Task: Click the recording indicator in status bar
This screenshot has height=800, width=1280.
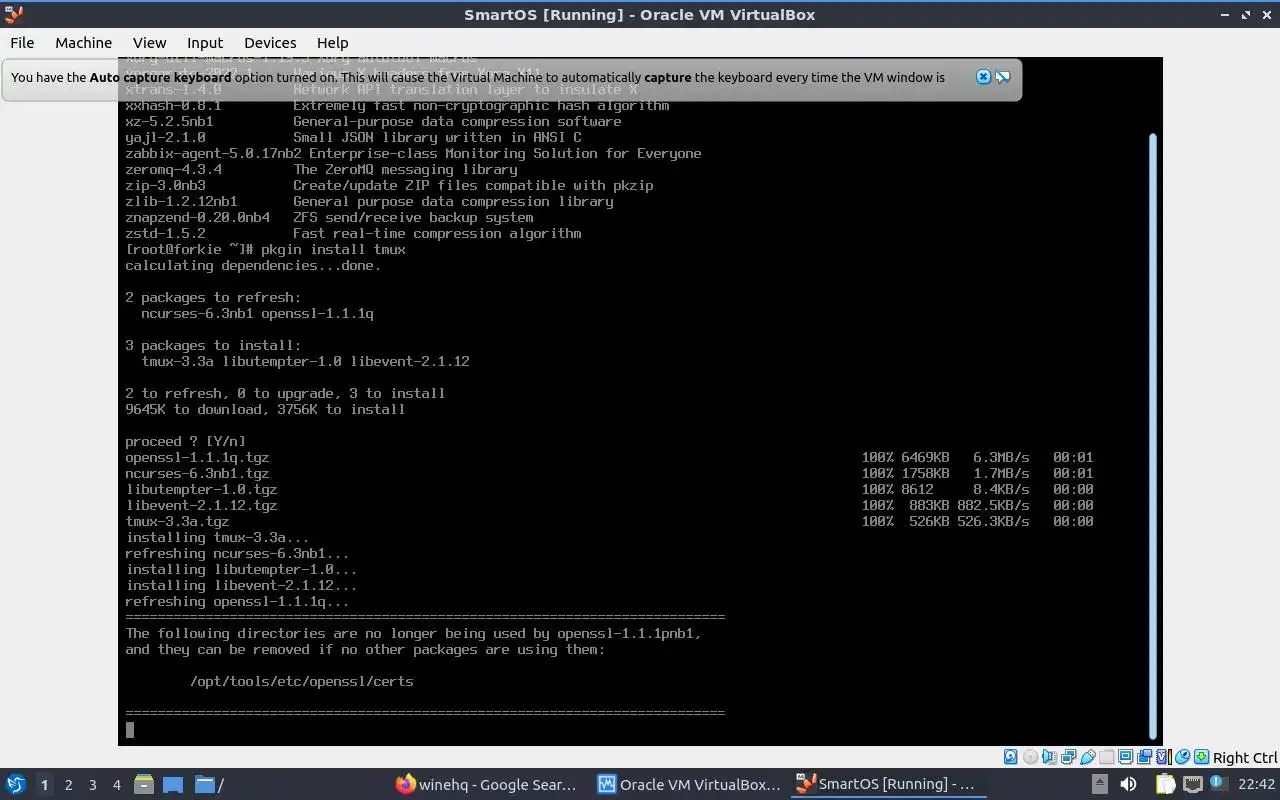Action: point(1144,757)
